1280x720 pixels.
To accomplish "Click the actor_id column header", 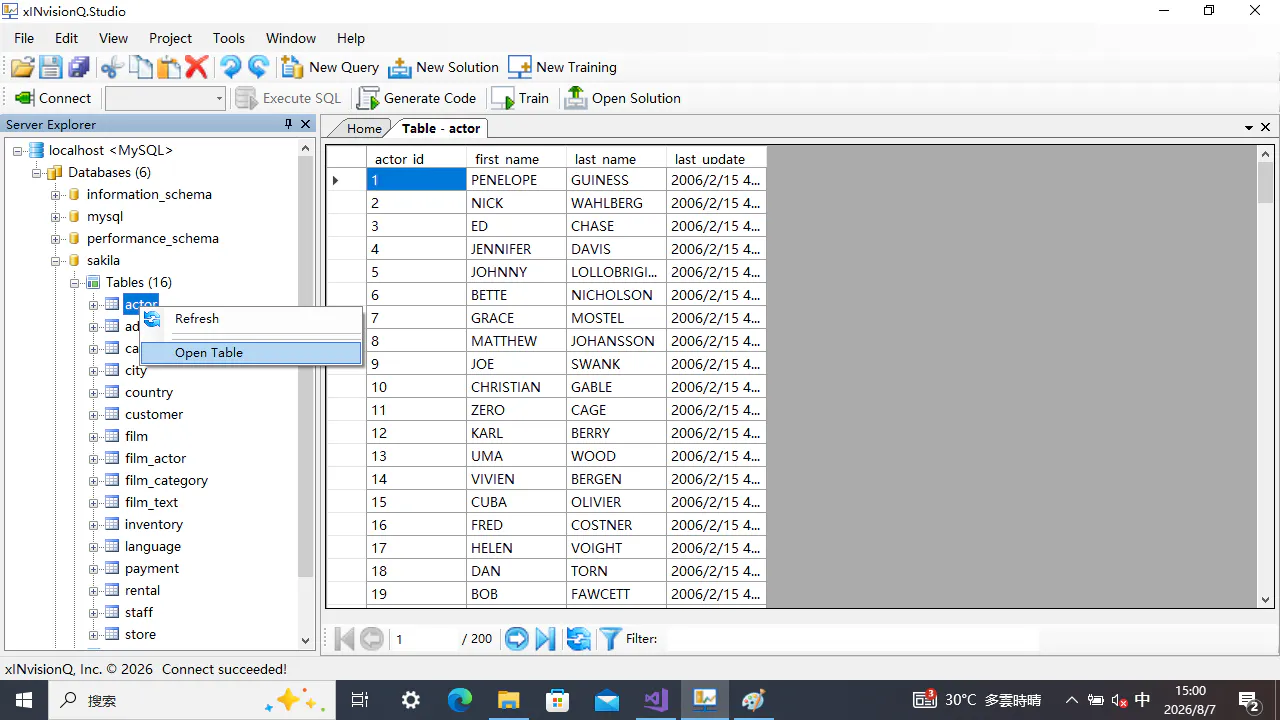I will [416, 158].
